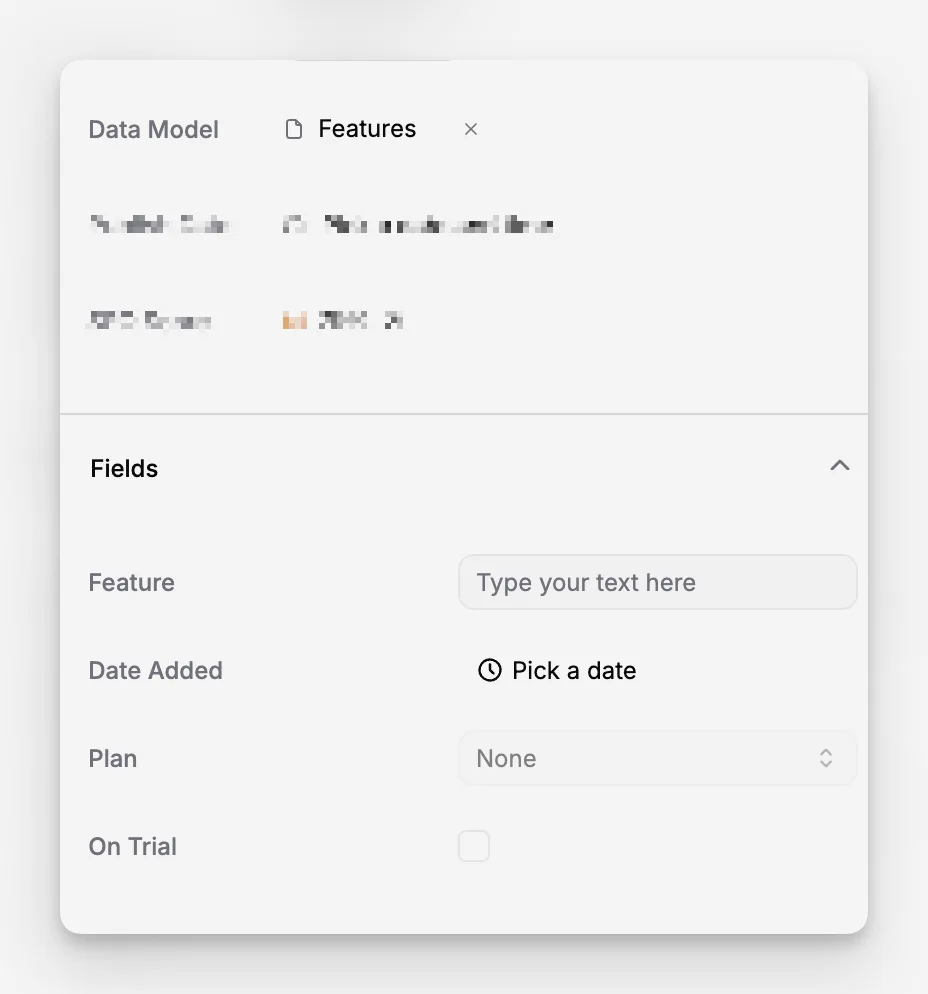Click the blurred value text in second row
928x994 pixels.
coord(439,224)
